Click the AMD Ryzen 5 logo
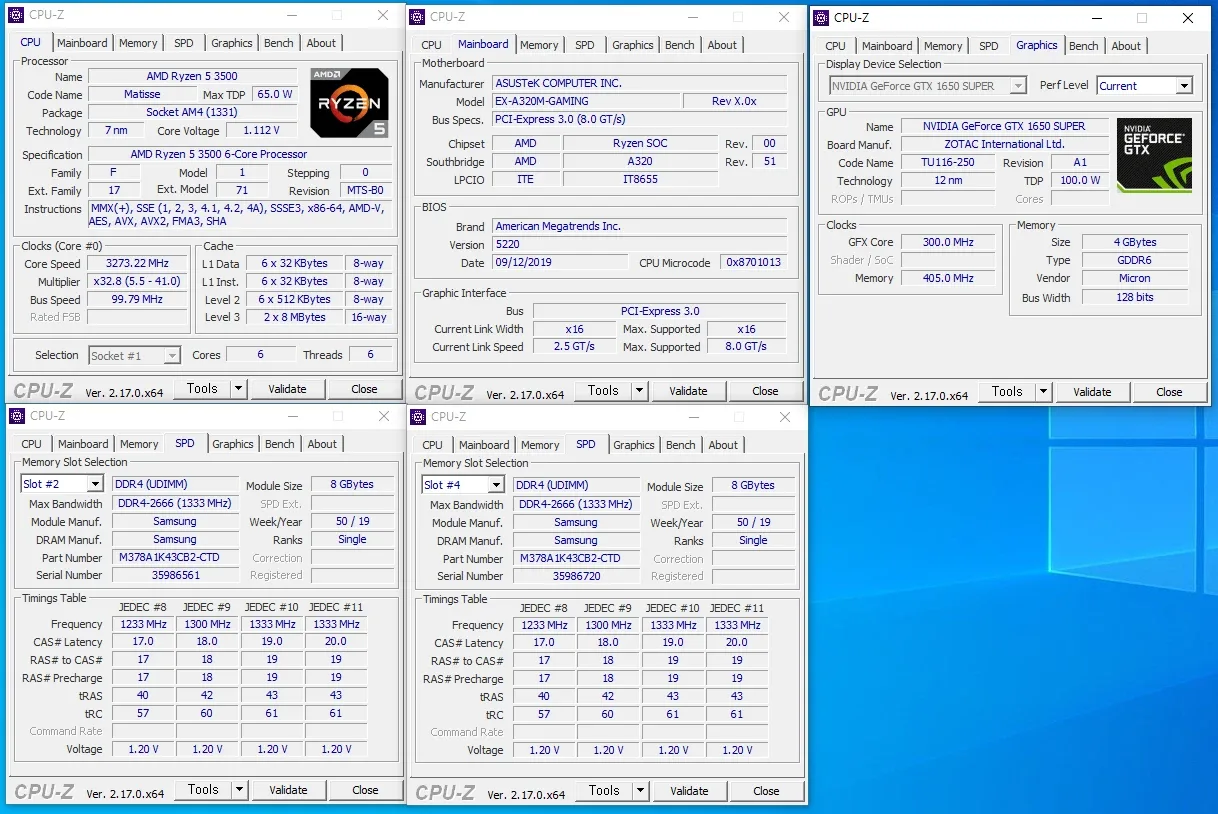1218x814 pixels. (x=349, y=103)
